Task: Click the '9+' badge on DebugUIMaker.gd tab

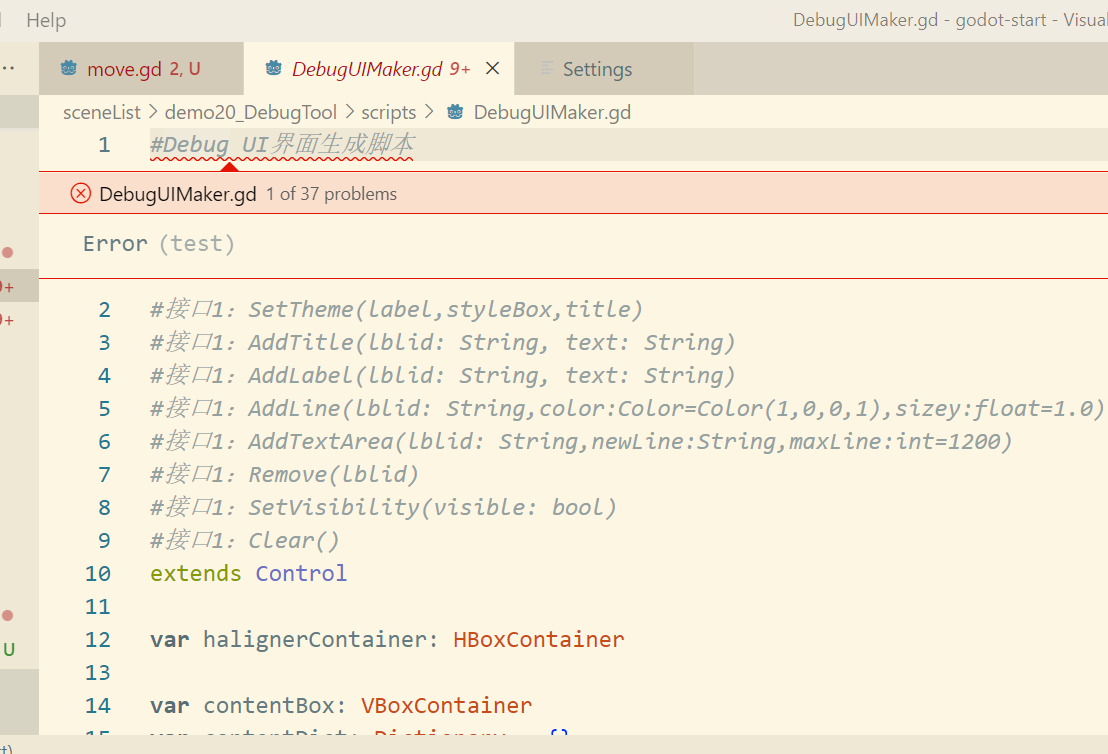Action: (460, 69)
